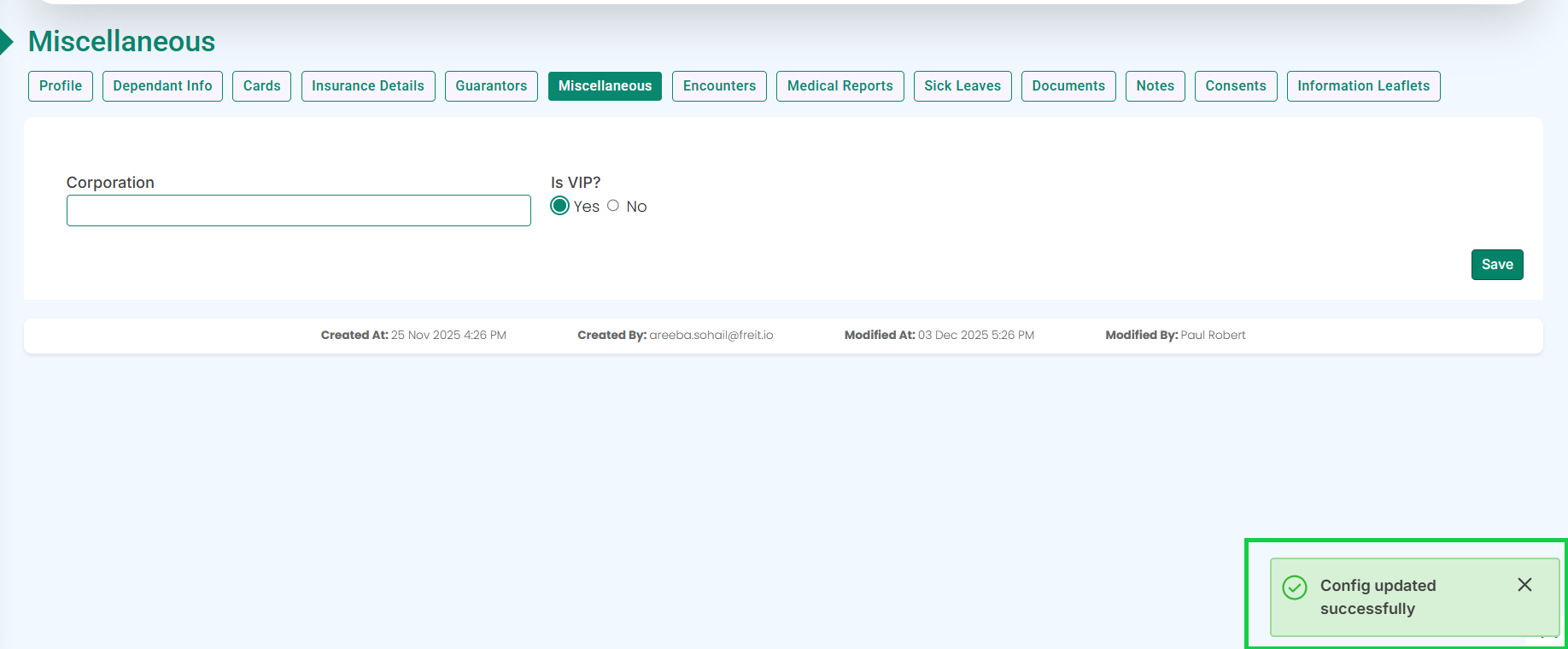This screenshot has width=1568, height=649.
Task: View the Guarantors tab
Action: pyautogui.click(x=491, y=86)
